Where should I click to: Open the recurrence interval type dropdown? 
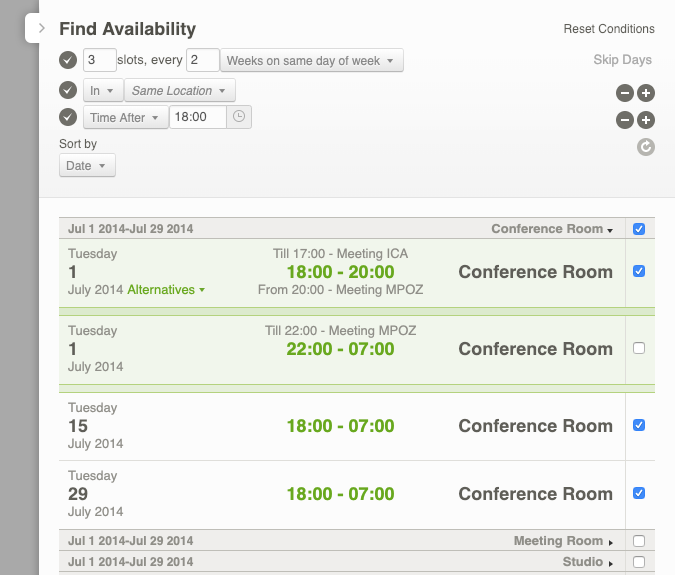(313, 61)
